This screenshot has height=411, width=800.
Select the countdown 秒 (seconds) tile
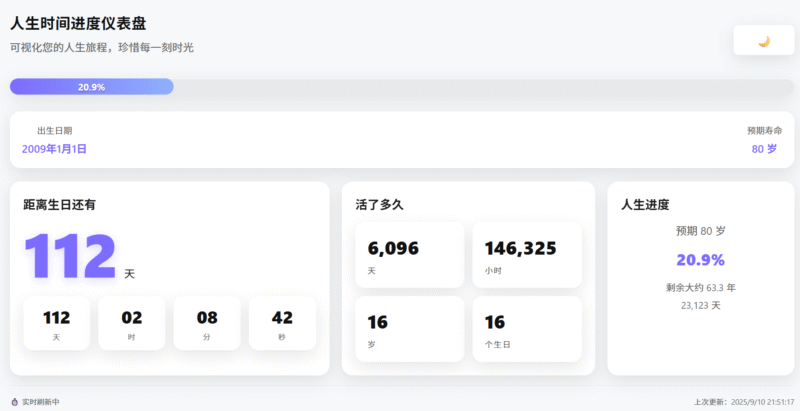(282, 323)
